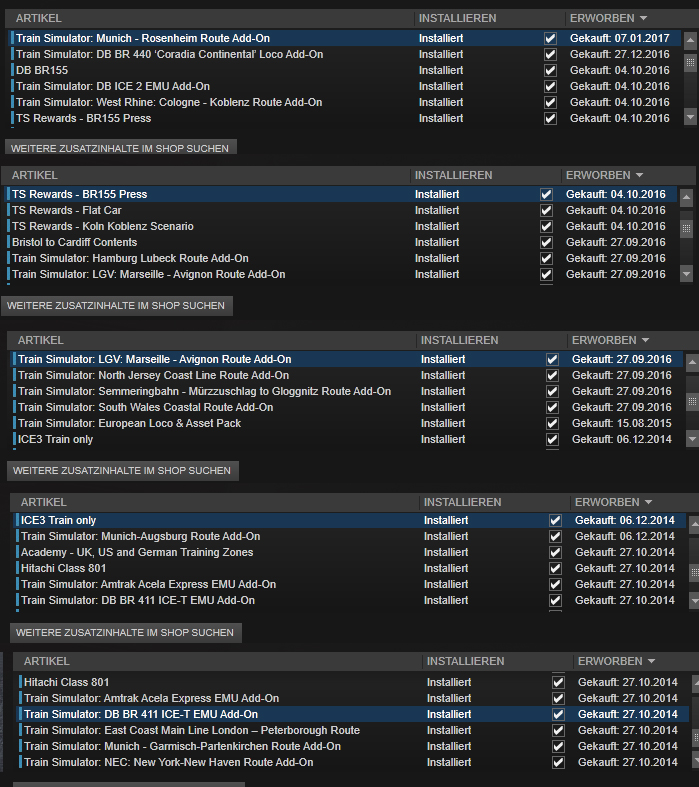The height and width of the screenshot is (787, 699).
Task: Open ERWORBEN sort arrow above the Munich-Augsburg list
Action: 648,502
